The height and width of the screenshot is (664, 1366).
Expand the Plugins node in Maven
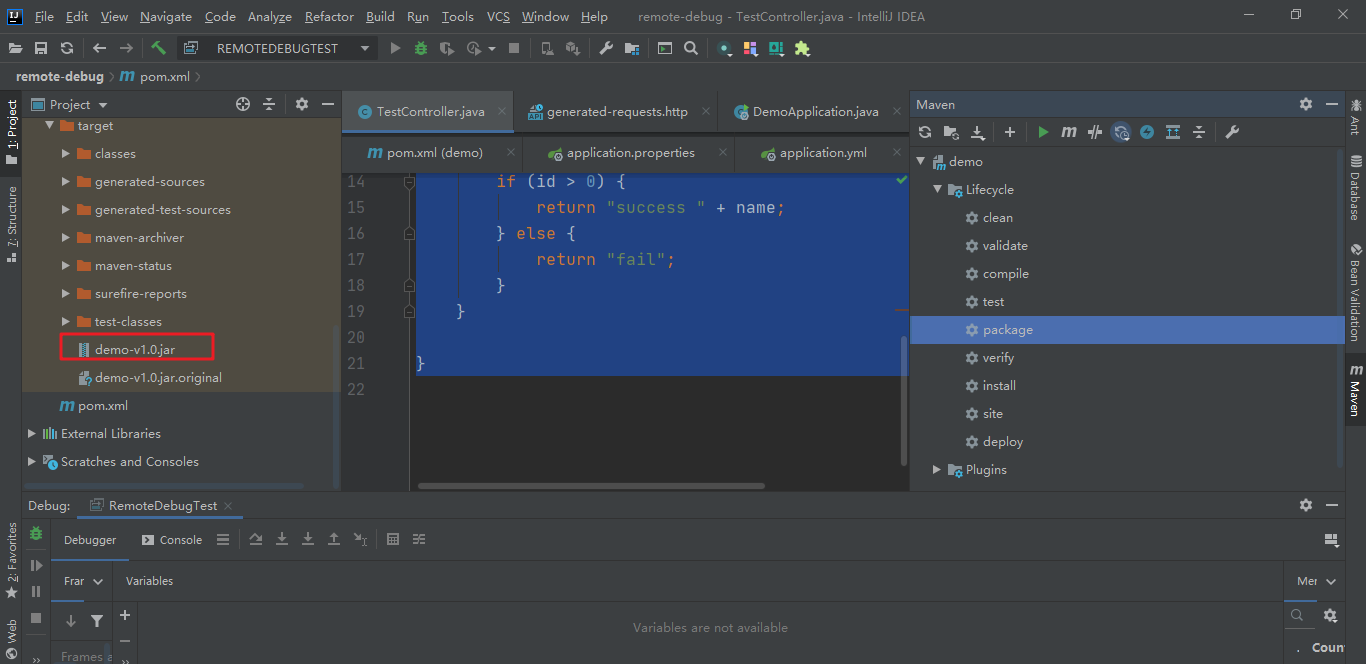tap(938, 470)
